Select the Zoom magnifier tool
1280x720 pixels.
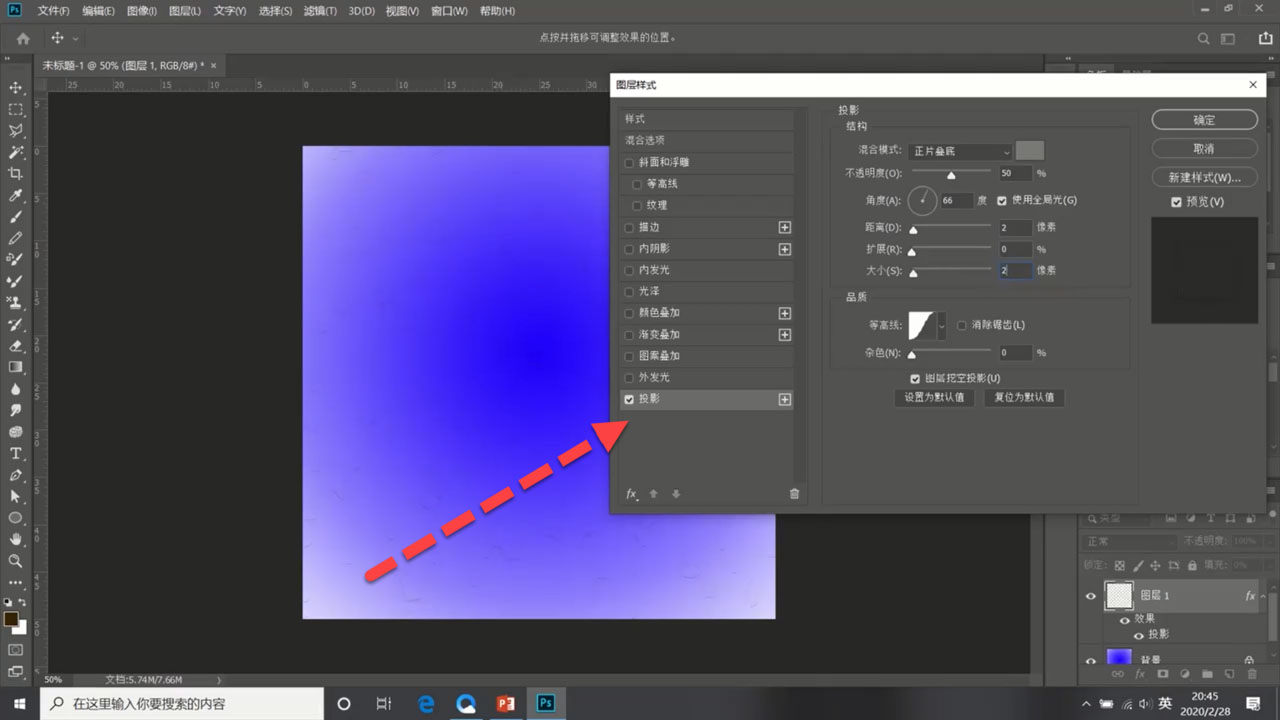(16, 561)
